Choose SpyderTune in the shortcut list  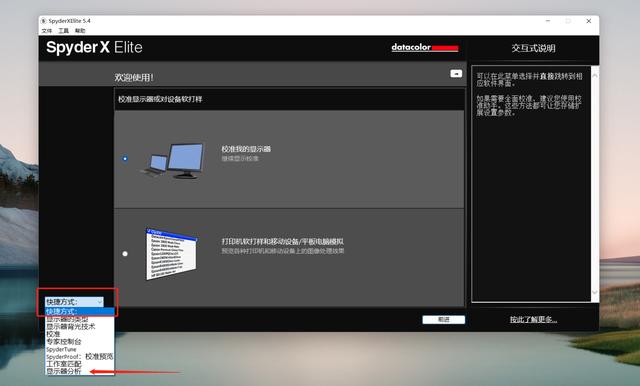pyautogui.click(x=61, y=349)
